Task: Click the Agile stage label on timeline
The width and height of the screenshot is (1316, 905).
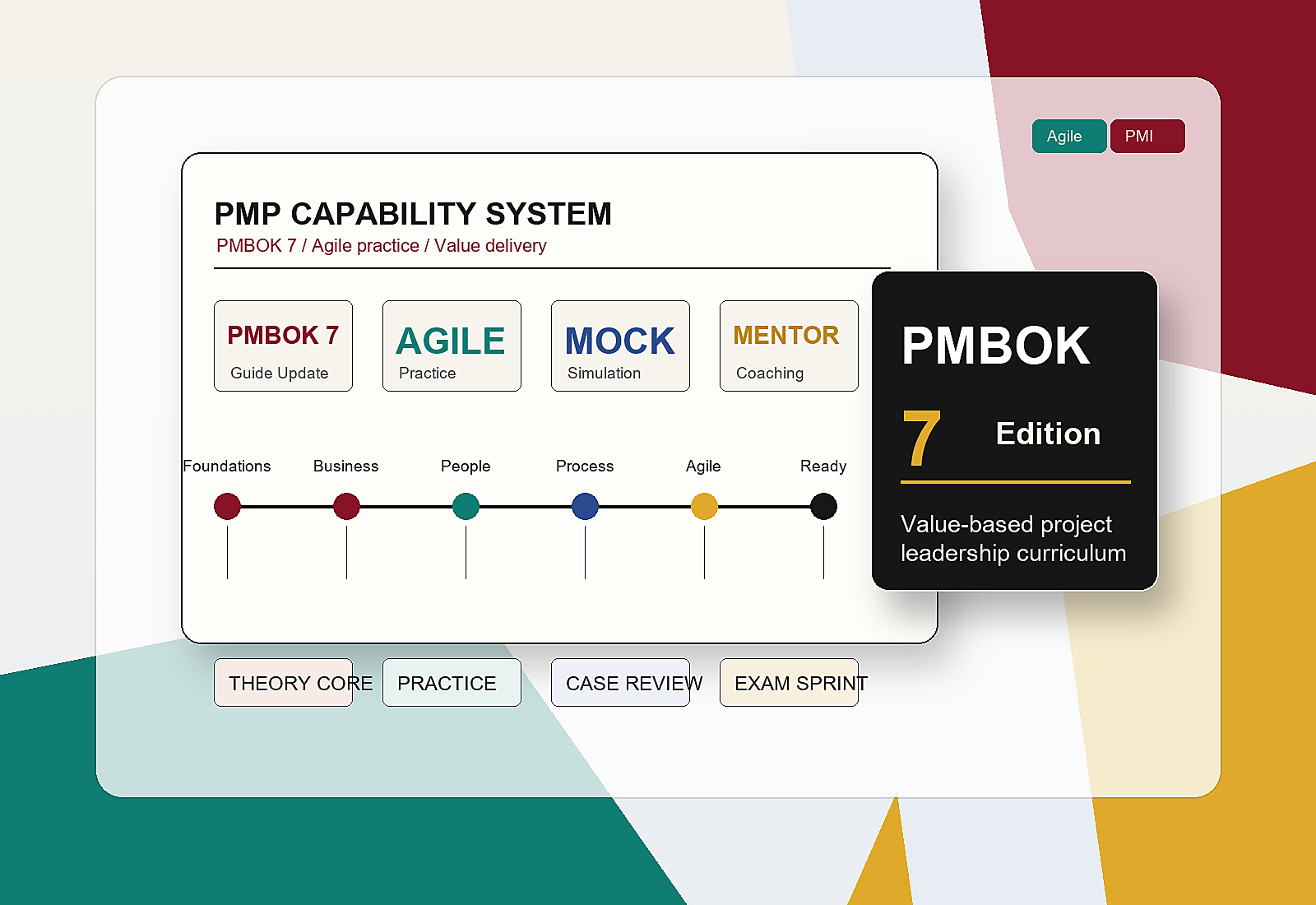Action: pos(703,466)
